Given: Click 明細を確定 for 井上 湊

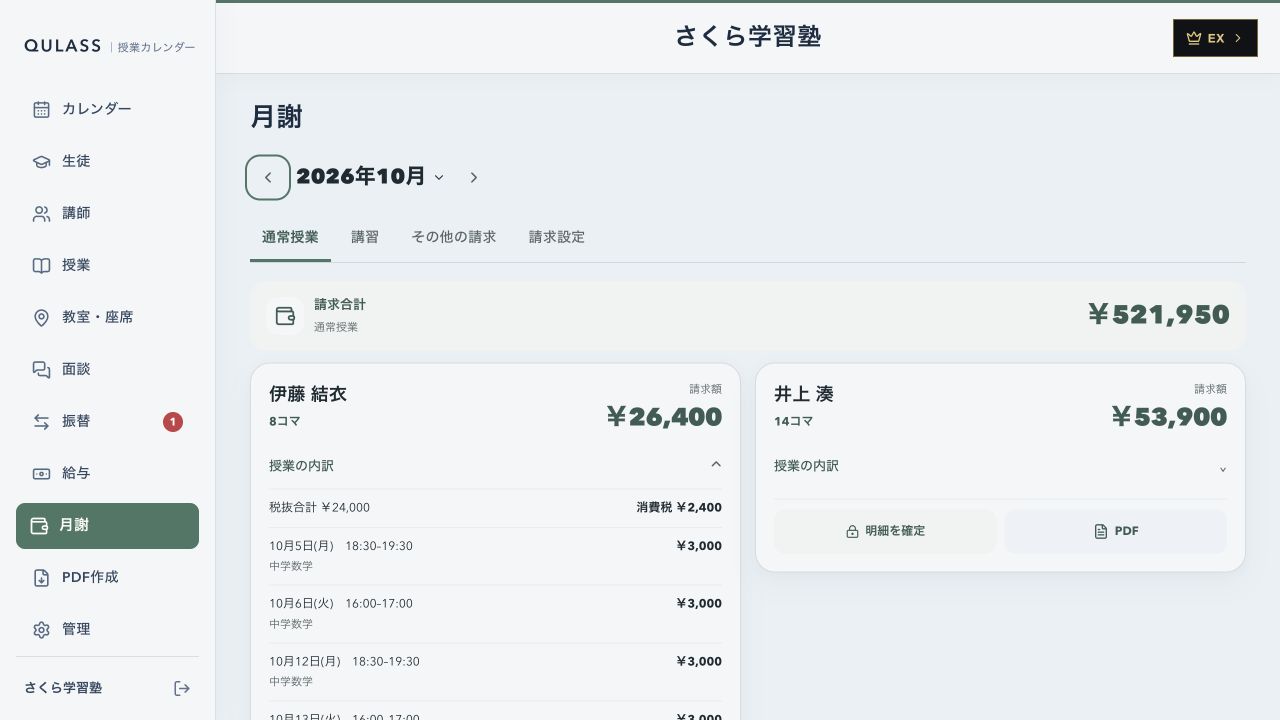Looking at the screenshot, I should pos(885,531).
